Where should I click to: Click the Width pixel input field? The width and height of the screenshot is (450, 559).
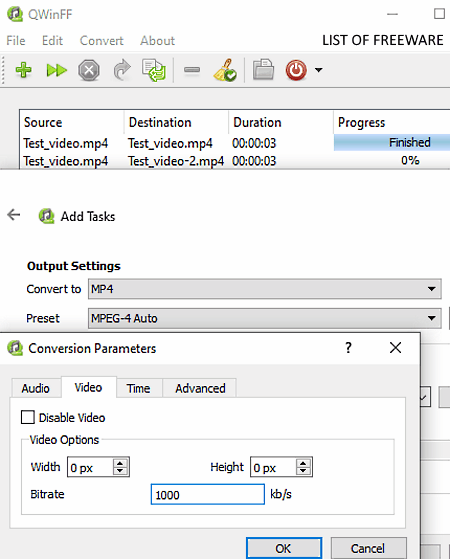coord(91,467)
